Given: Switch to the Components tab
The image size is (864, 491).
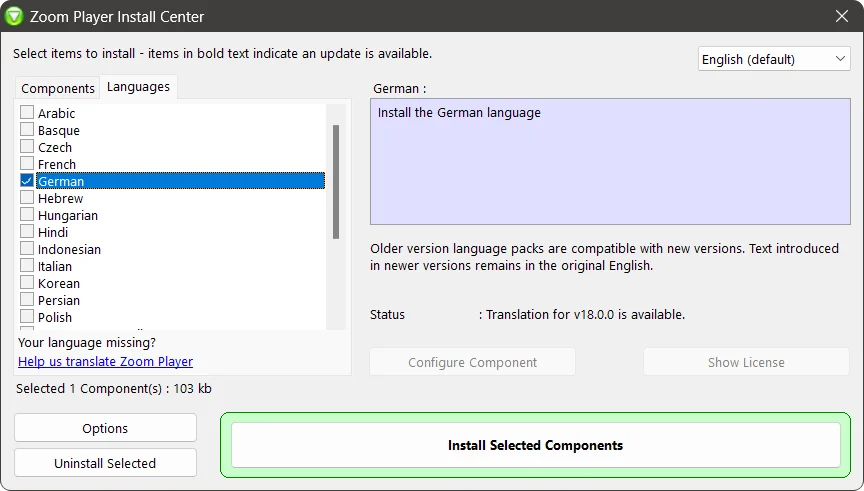Looking at the screenshot, I should click(58, 88).
